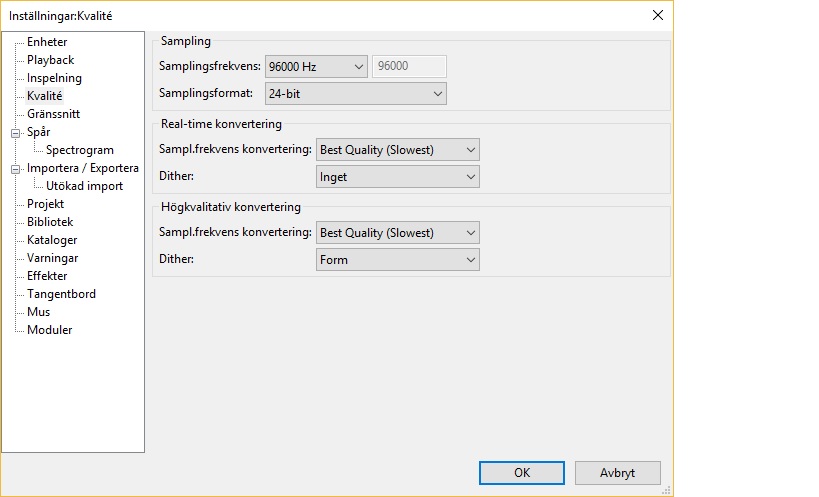Collapse the Importera / Exportera node
Screen dimensions: 819x497
tap(15, 168)
